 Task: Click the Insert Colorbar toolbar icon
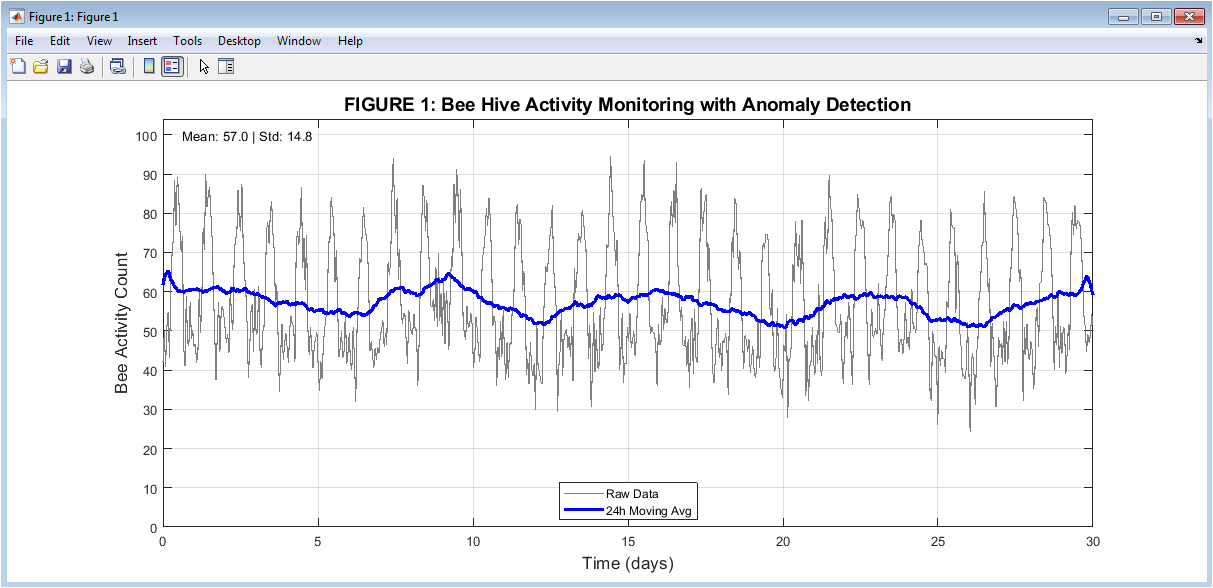[149, 67]
